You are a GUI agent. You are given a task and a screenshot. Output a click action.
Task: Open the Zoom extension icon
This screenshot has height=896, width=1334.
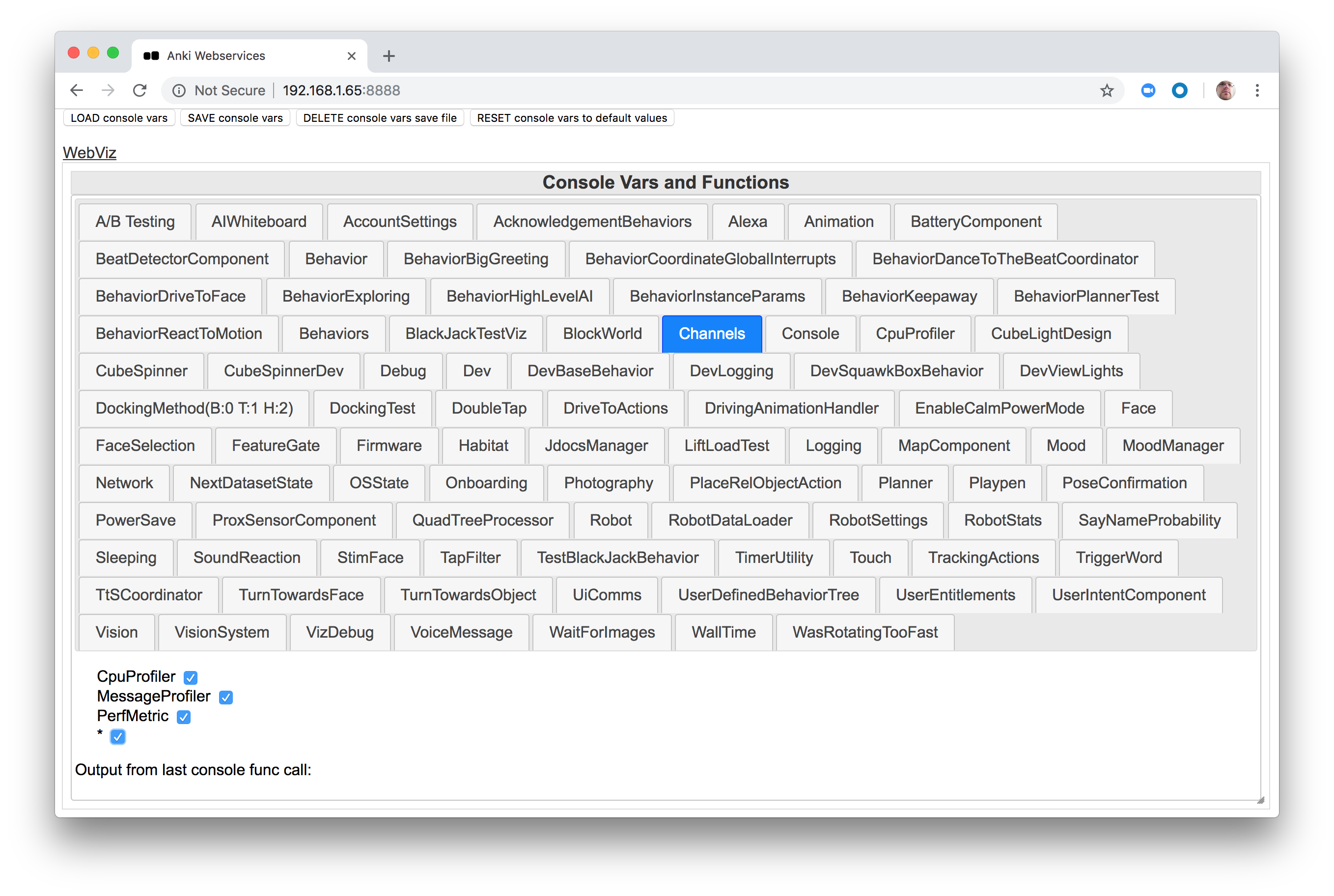pos(1148,90)
